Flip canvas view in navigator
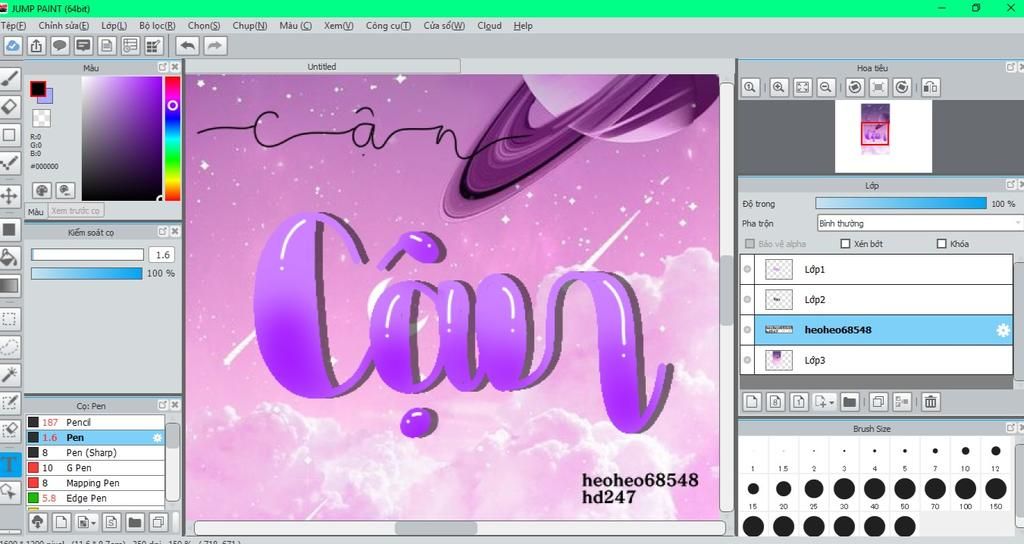1024x544 pixels. (x=931, y=87)
